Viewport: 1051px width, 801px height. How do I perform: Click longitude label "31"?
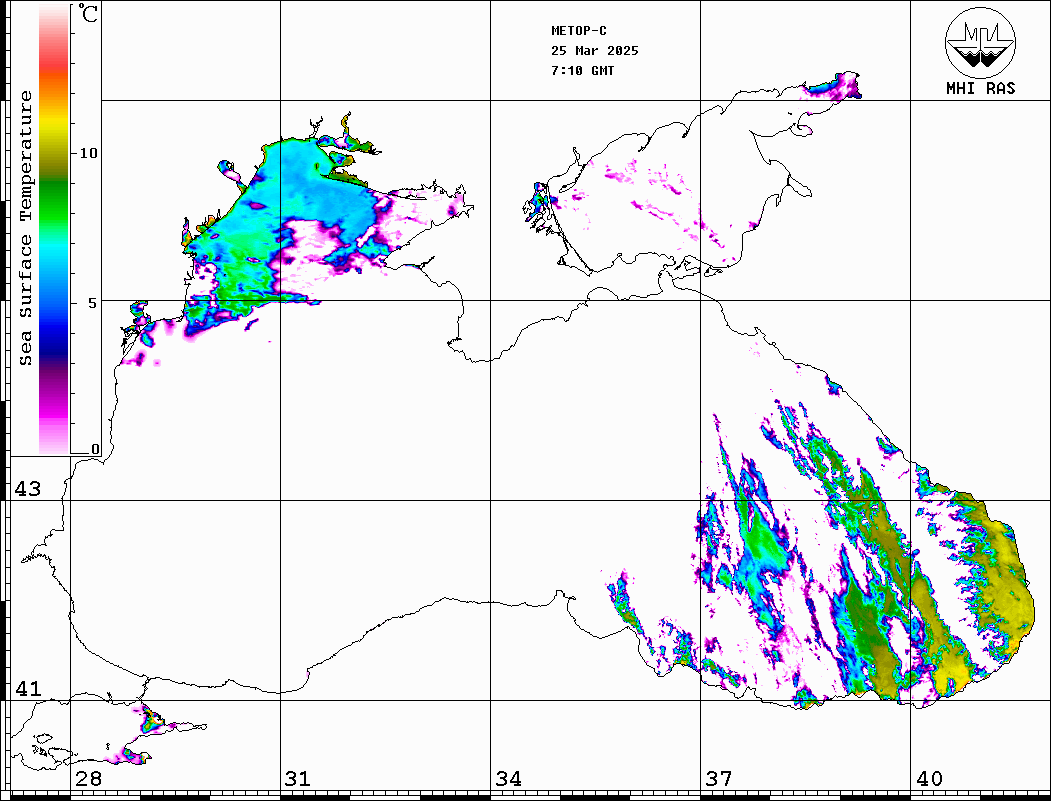[x=298, y=778]
